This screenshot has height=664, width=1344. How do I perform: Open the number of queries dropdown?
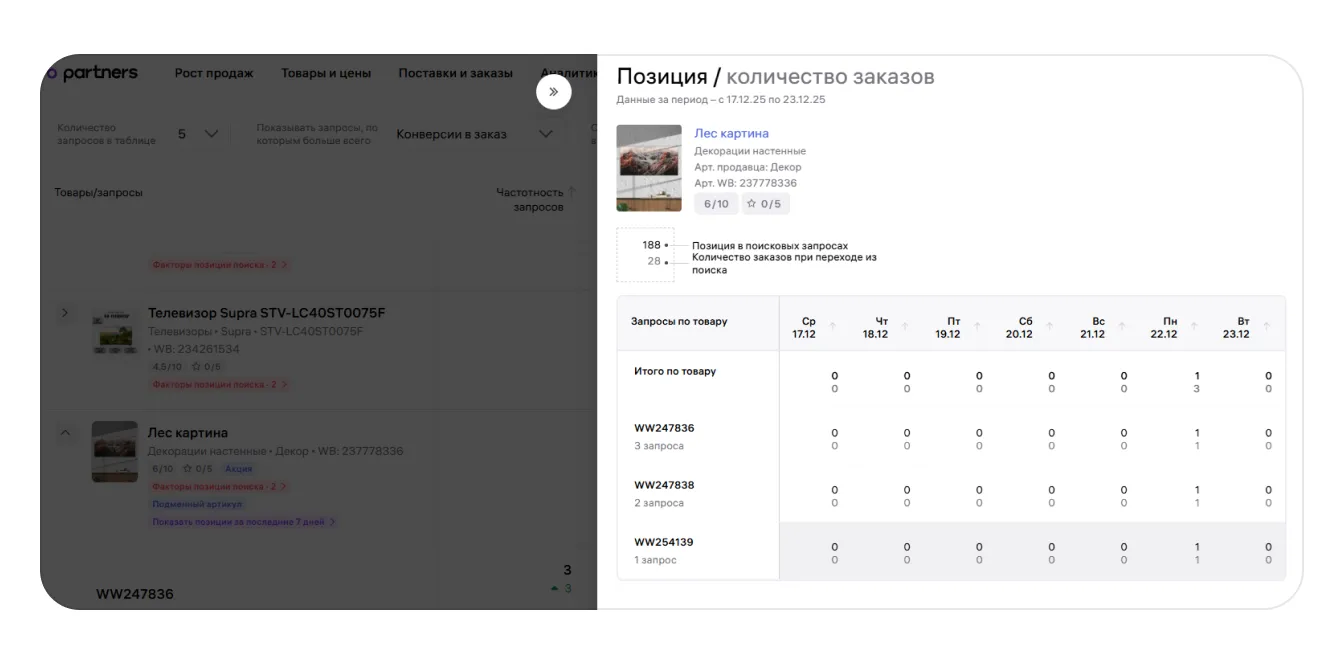tap(198, 134)
